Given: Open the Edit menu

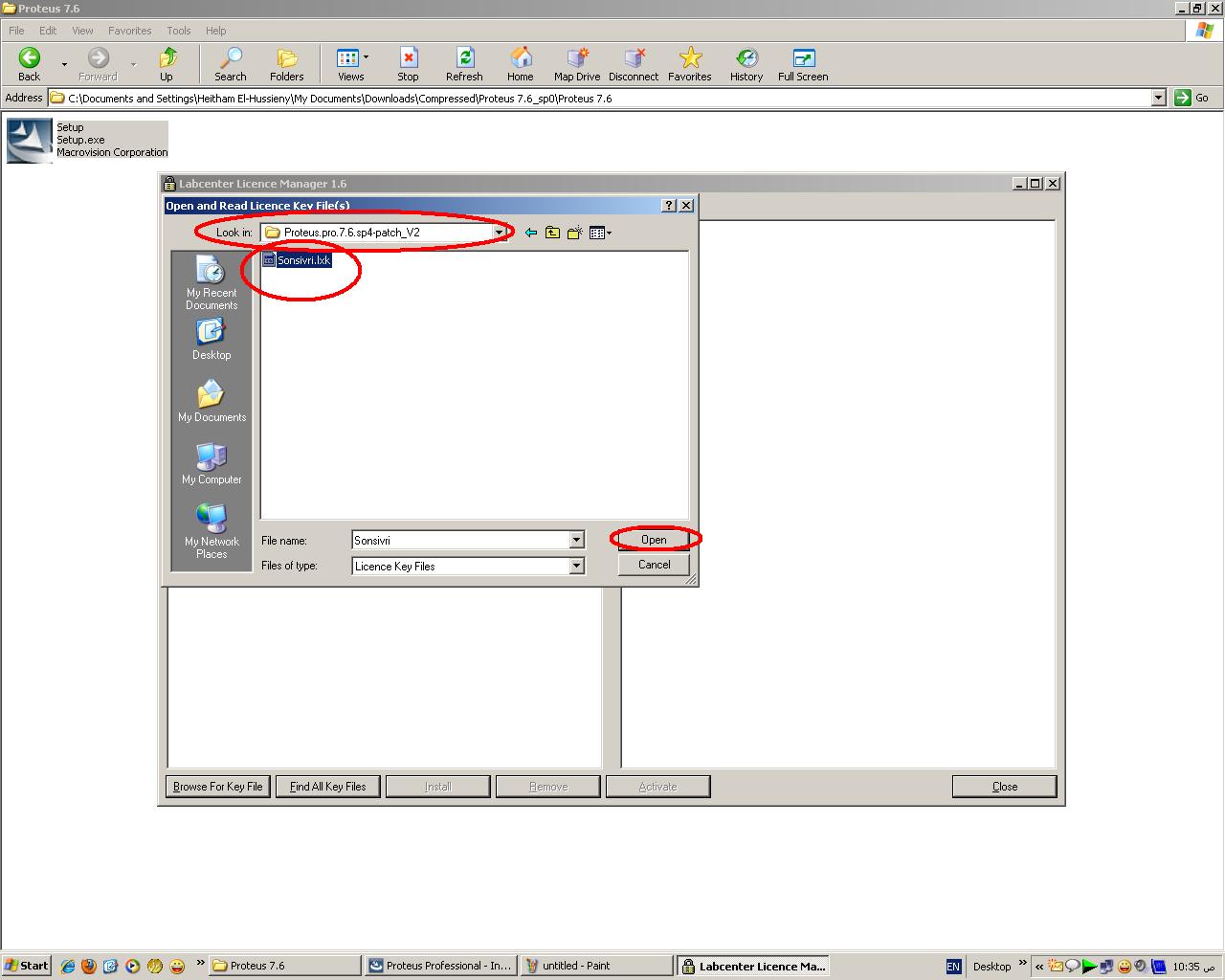Looking at the screenshot, I should 48,31.
